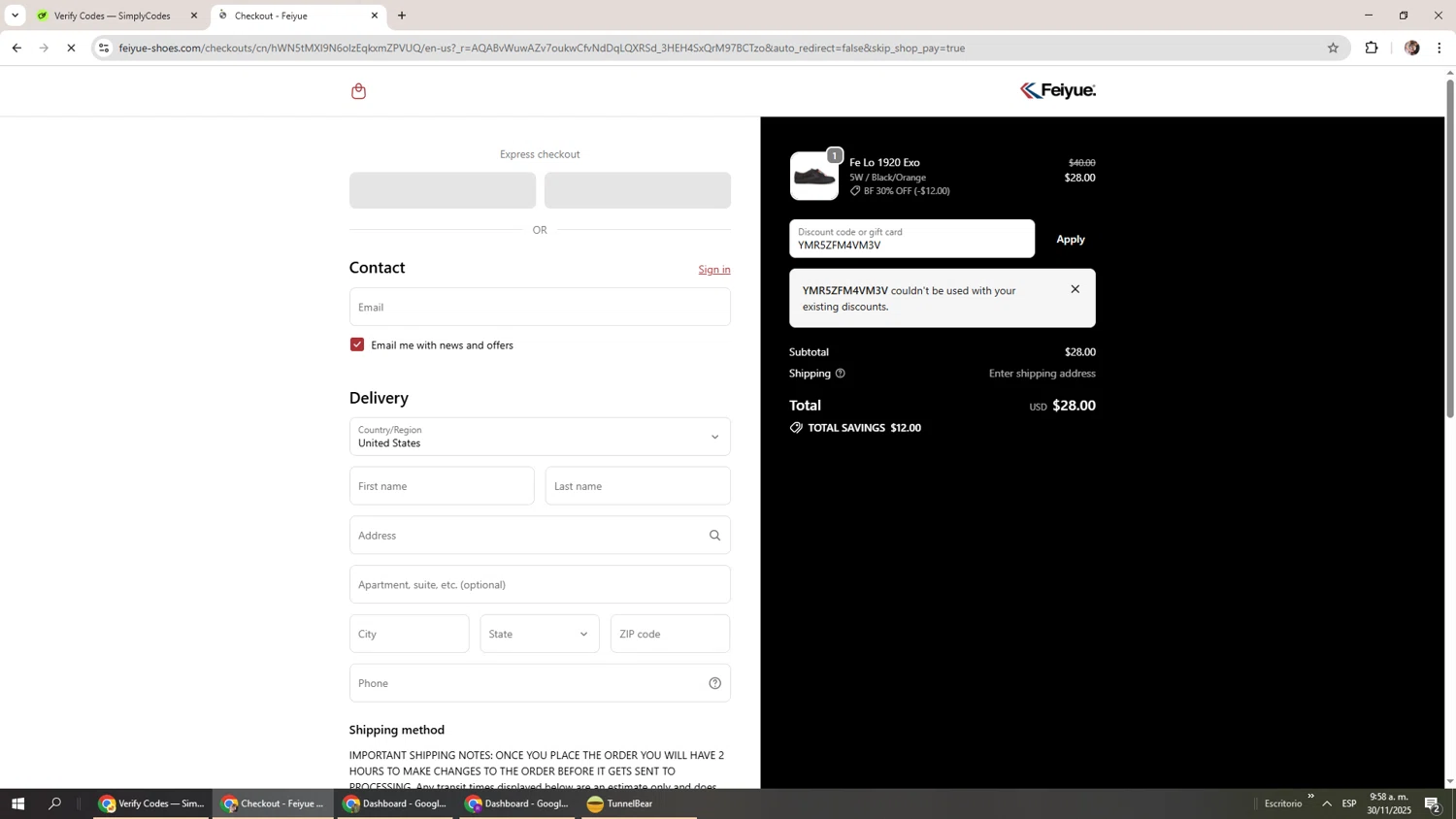
Task: Bookmark this page with the star icon
Action: [x=1333, y=48]
